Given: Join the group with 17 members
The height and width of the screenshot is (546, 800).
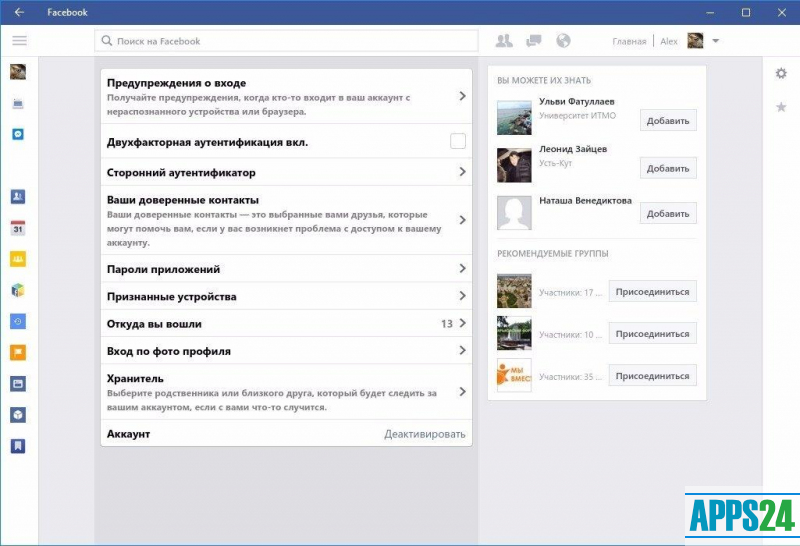Looking at the screenshot, I should tap(652, 291).
